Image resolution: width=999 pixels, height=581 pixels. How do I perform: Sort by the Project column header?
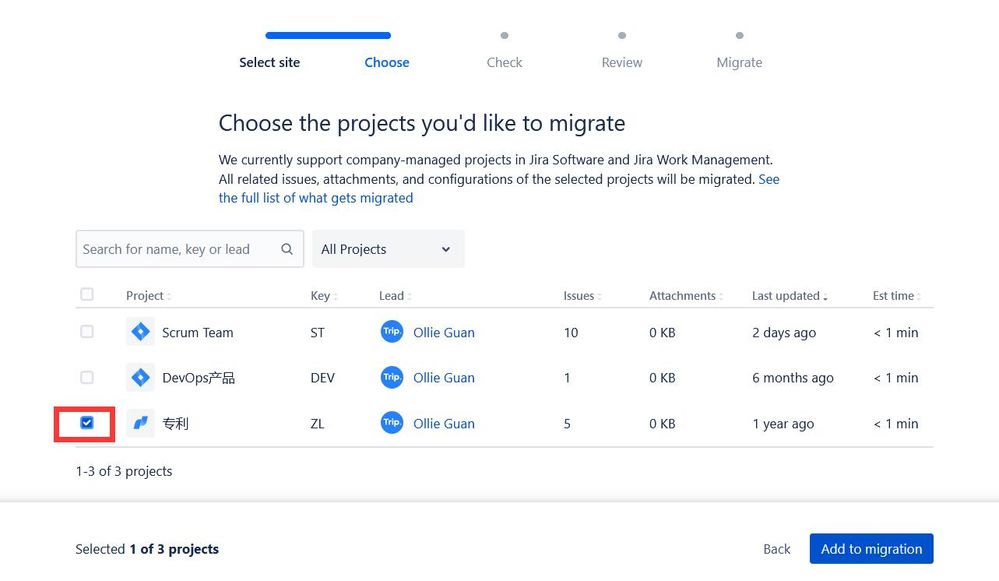tap(148, 296)
